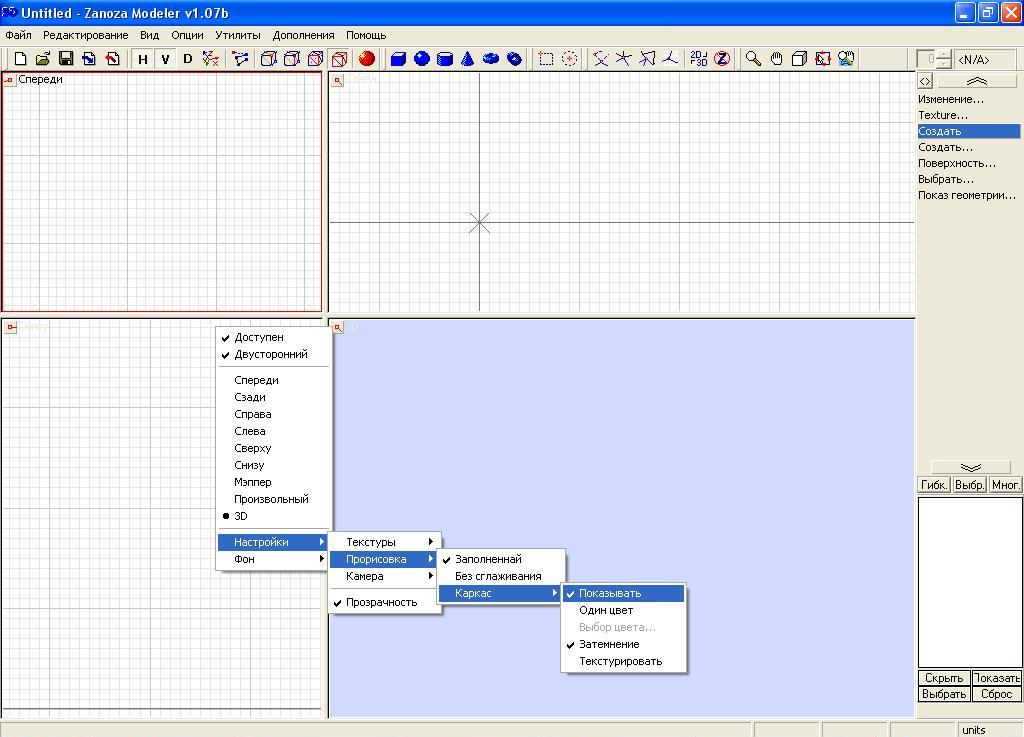Uncheck Затемнение in the Каркас submenu
Screen dimensions: 1024x737
(609, 644)
